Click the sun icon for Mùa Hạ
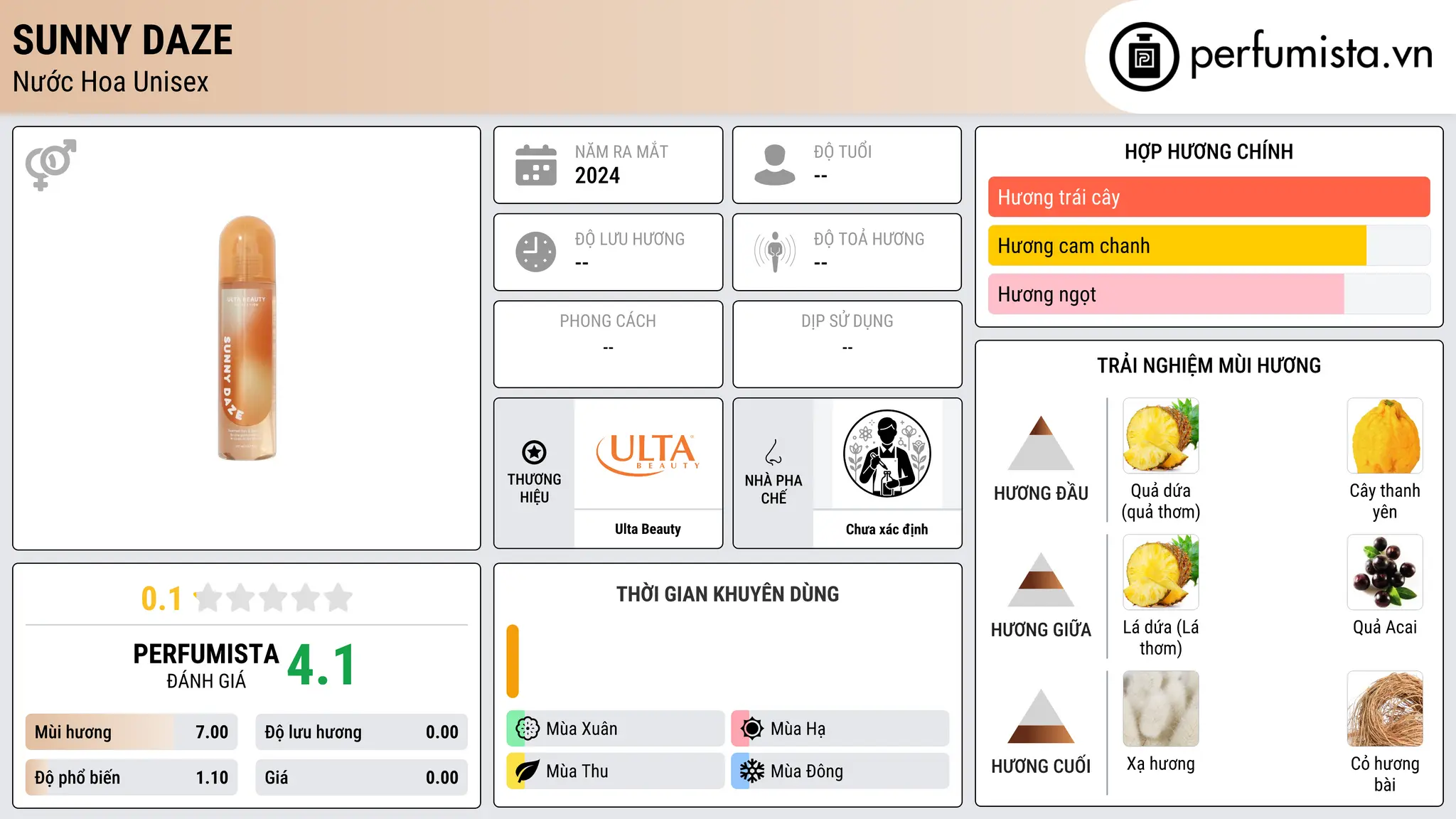Viewport: 1456px width, 819px height. [751, 729]
